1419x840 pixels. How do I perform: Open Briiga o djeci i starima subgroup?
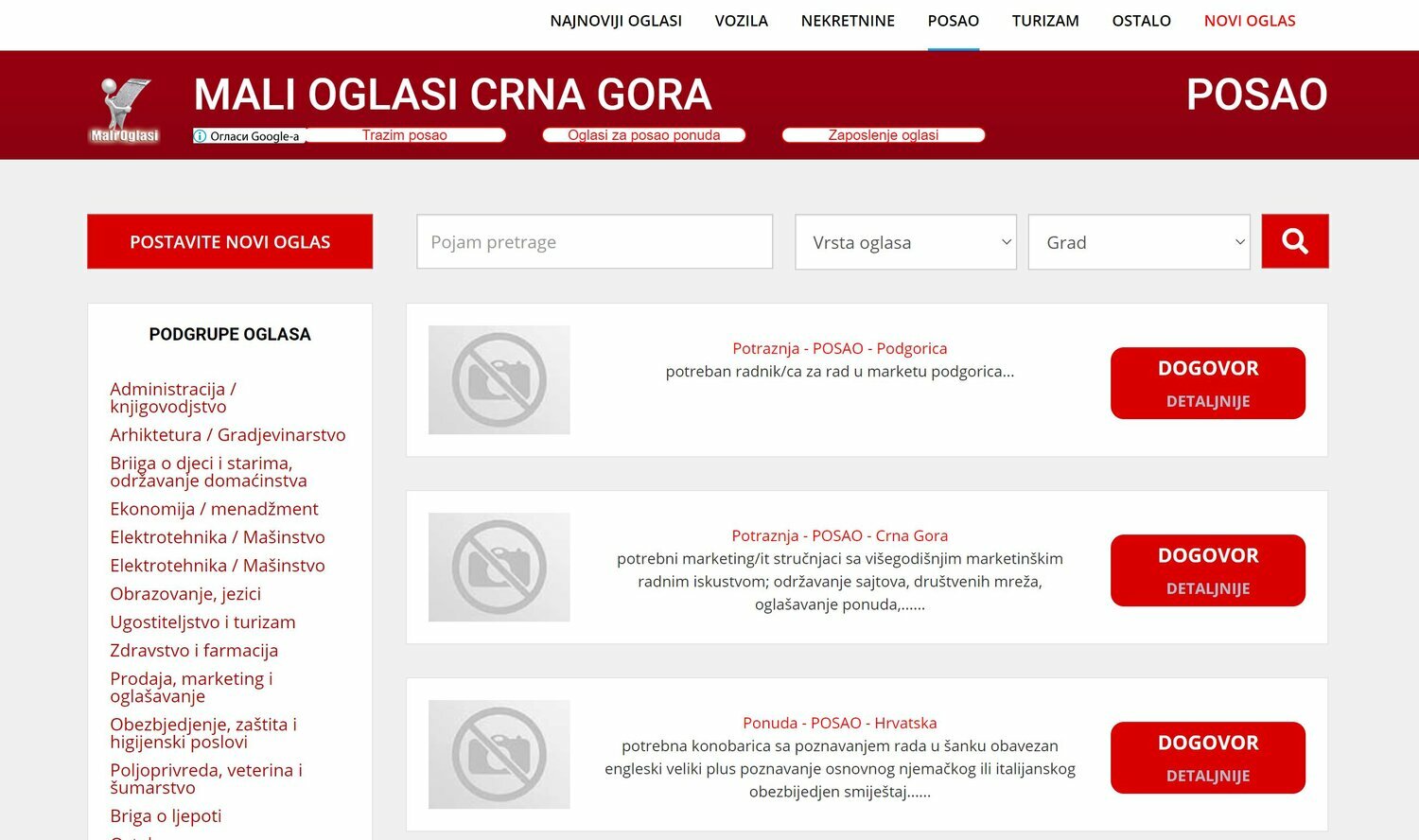208,472
